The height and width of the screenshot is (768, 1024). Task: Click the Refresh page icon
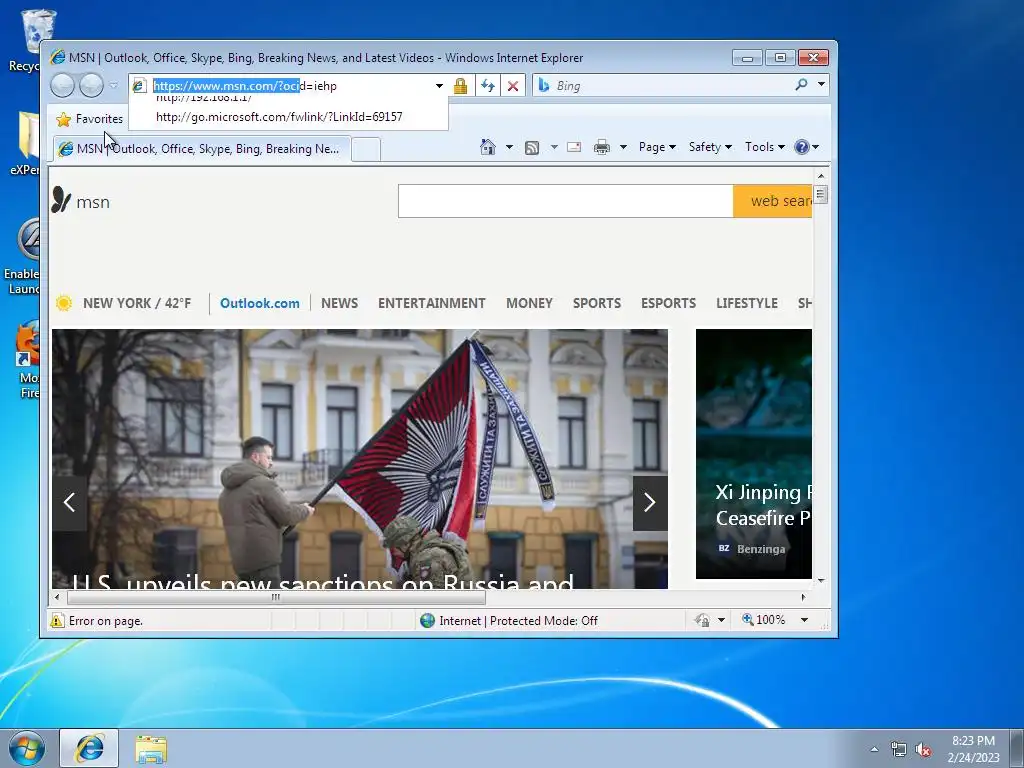click(x=487, y=86)
